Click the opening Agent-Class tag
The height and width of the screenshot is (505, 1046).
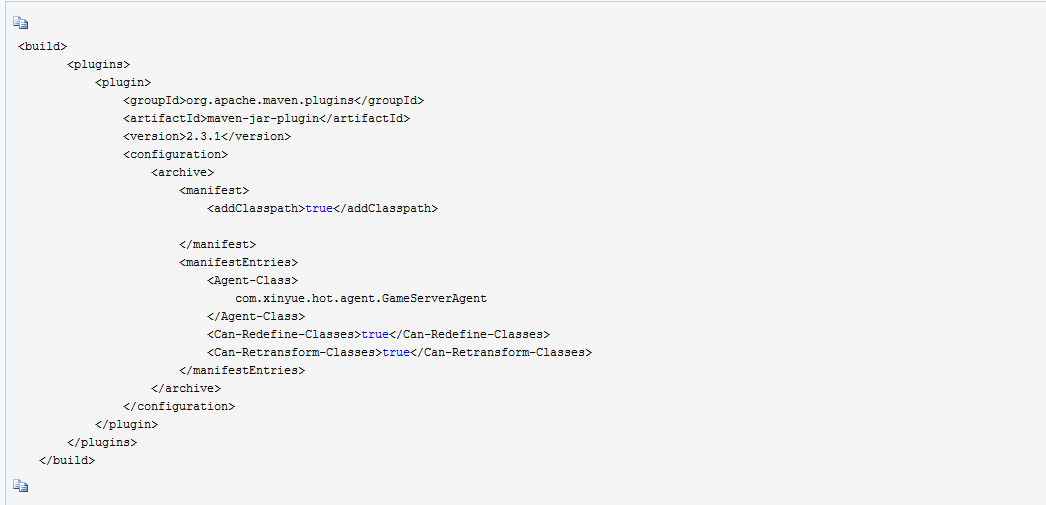click(253, 280)
